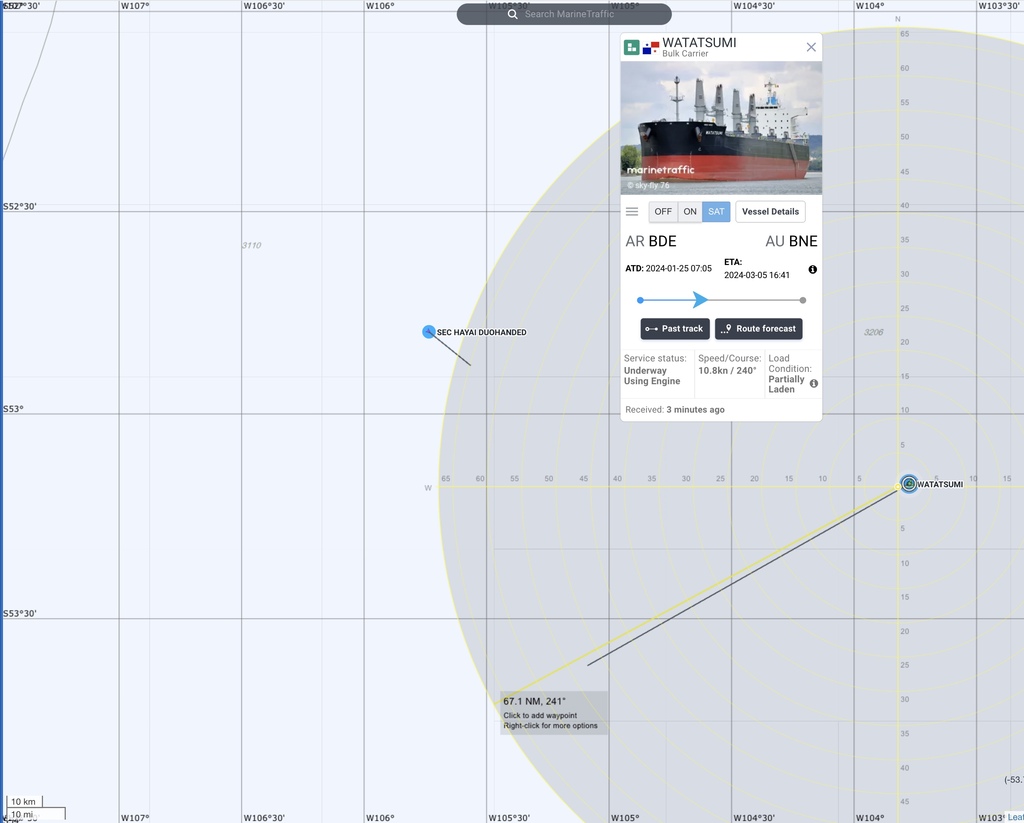
Task: Click the Received 3 minutes ago text
Action: [x=675, y=410]
